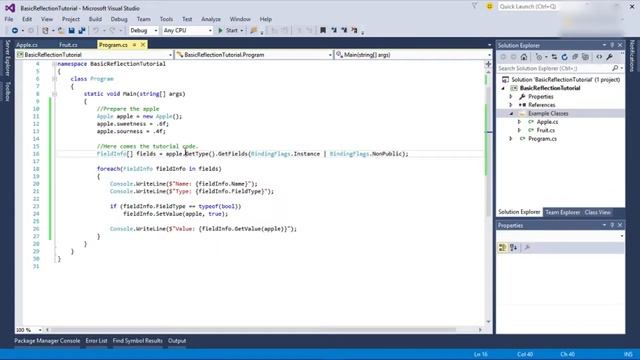Click the Quick Launch search field
The image size is (640, 360).
click(x=528, y=7)
